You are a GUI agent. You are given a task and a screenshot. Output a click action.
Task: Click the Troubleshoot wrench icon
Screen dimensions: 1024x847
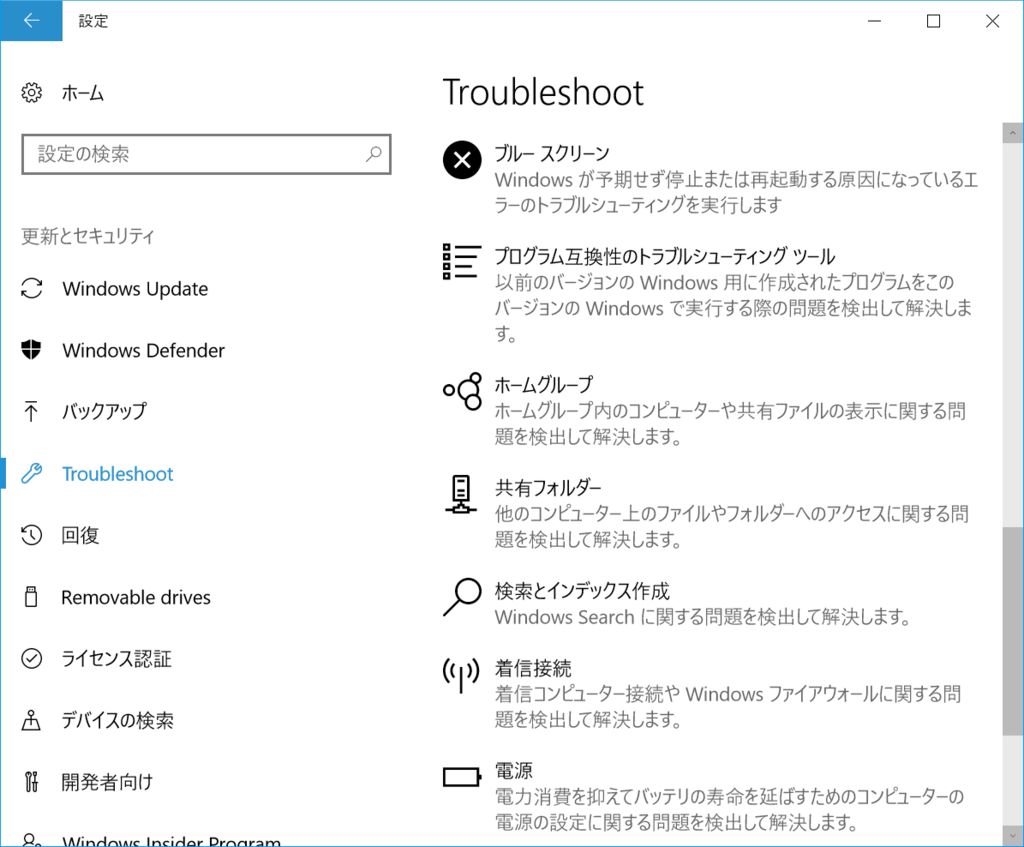(x=31, y=473)
